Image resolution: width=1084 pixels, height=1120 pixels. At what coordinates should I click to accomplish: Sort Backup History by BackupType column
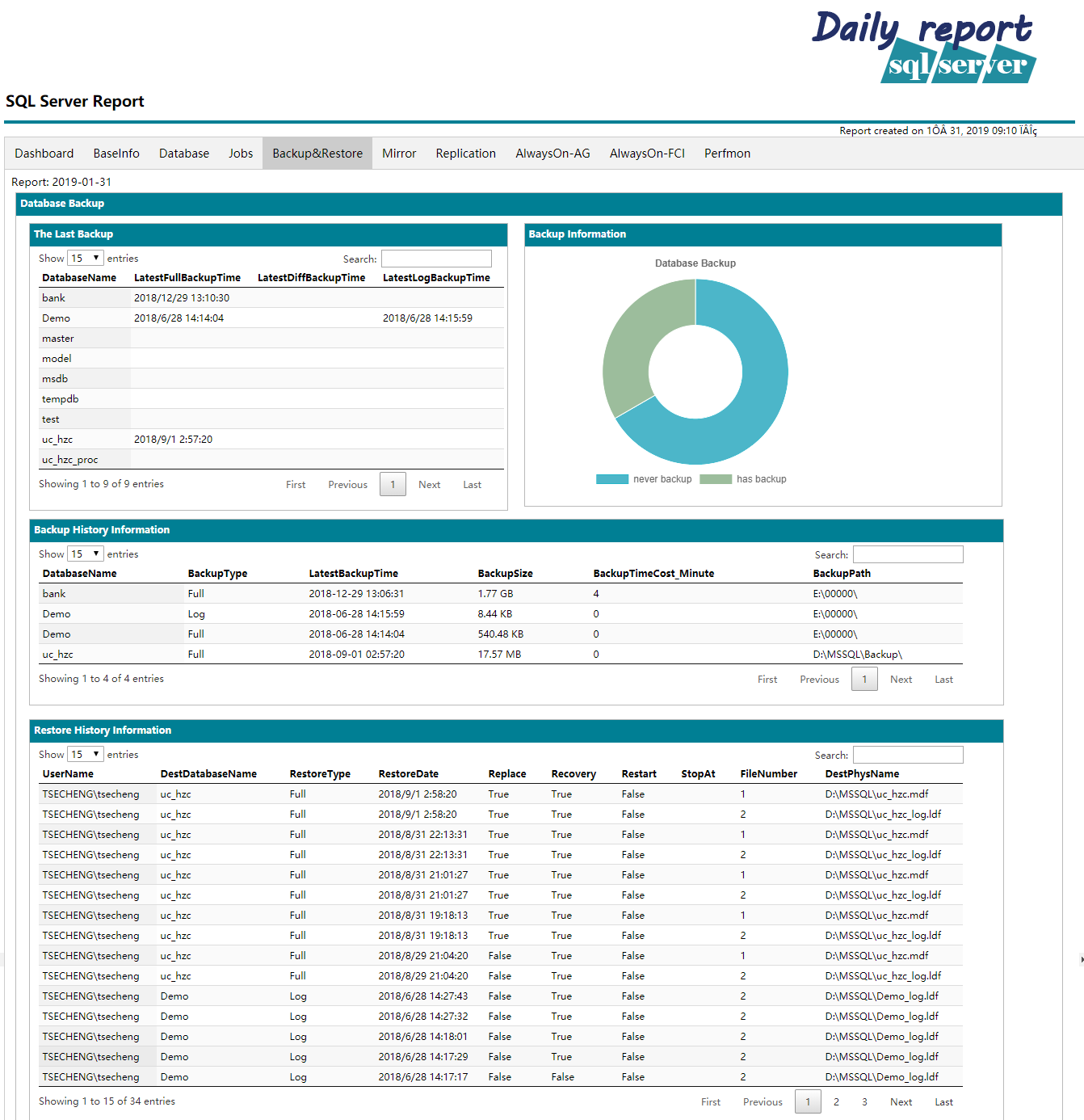coord(217,574)
